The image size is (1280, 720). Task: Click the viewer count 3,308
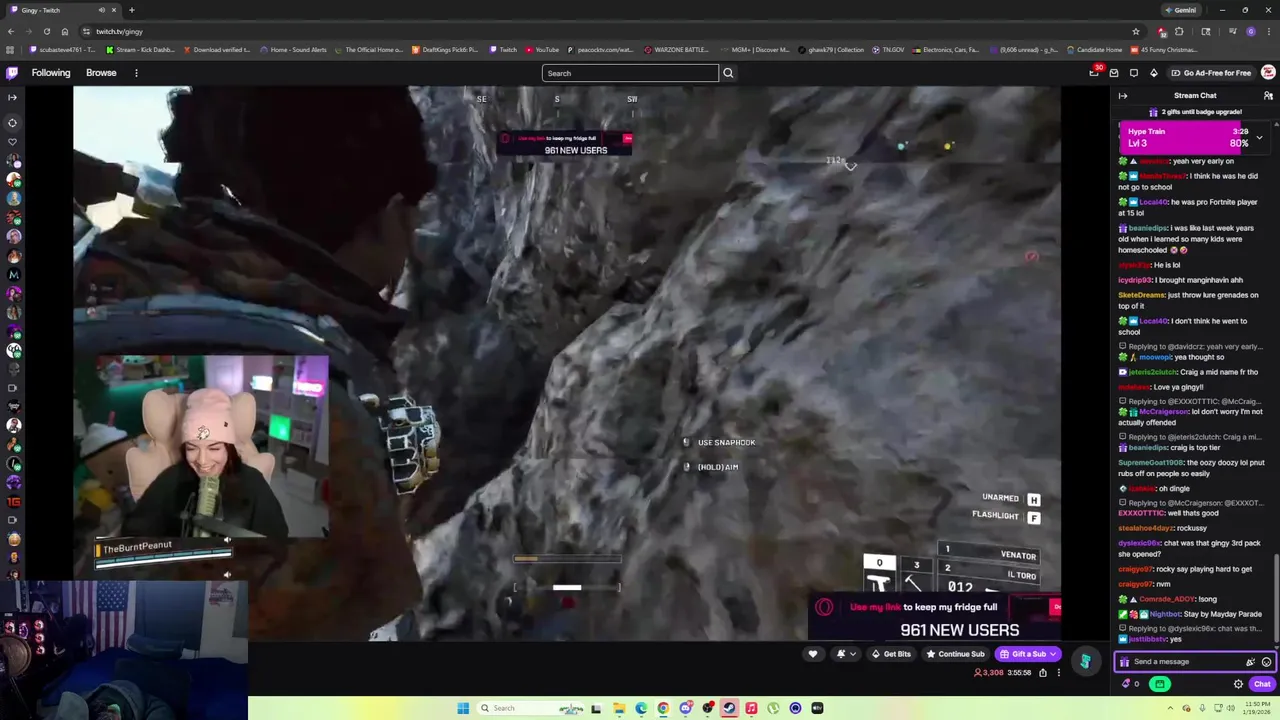[x=988, y=673]
